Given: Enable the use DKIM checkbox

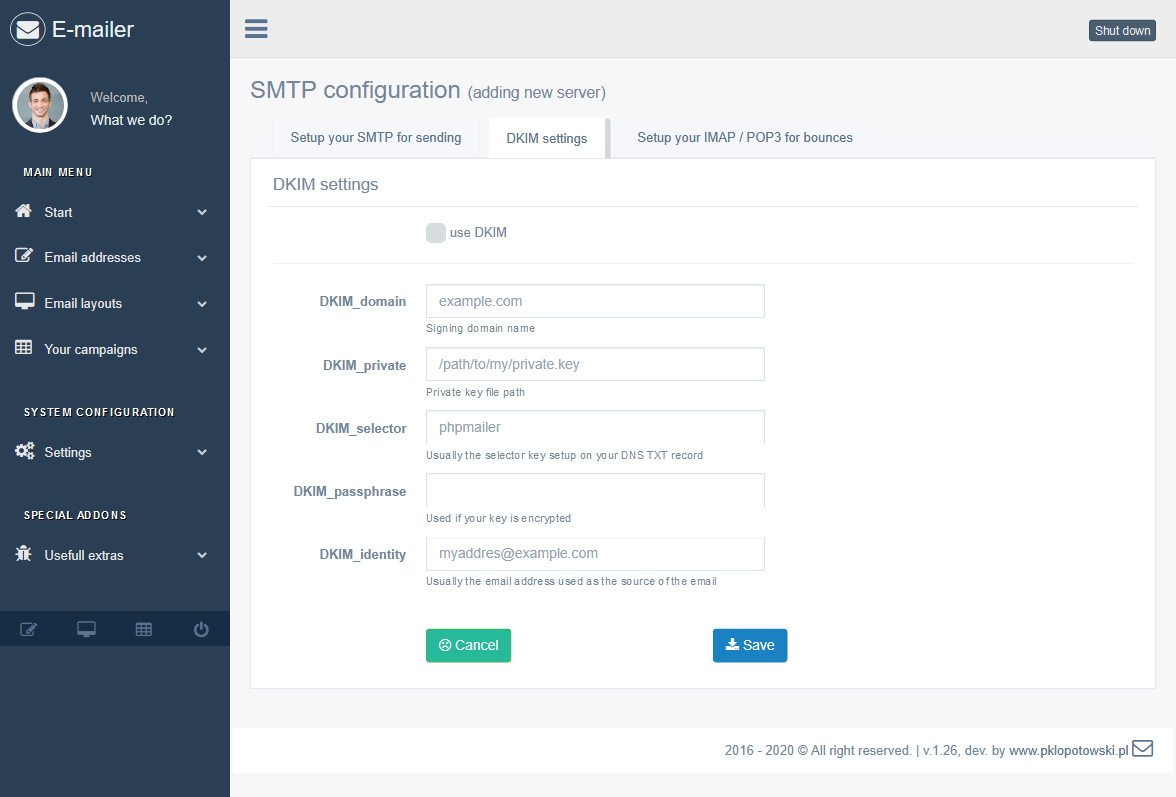Looking at the screenshot, I should click(x=436, y=232).
